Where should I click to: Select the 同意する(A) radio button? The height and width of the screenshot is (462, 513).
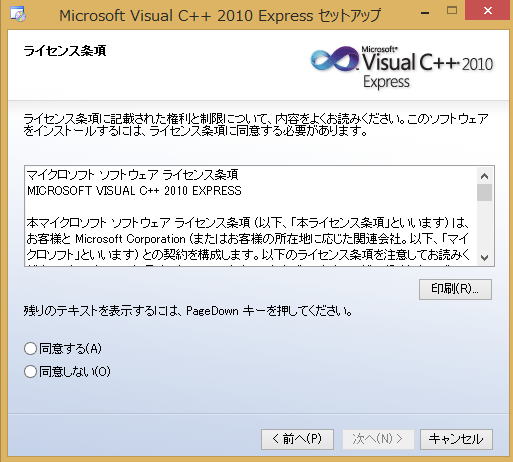click(x=30, y=349)
